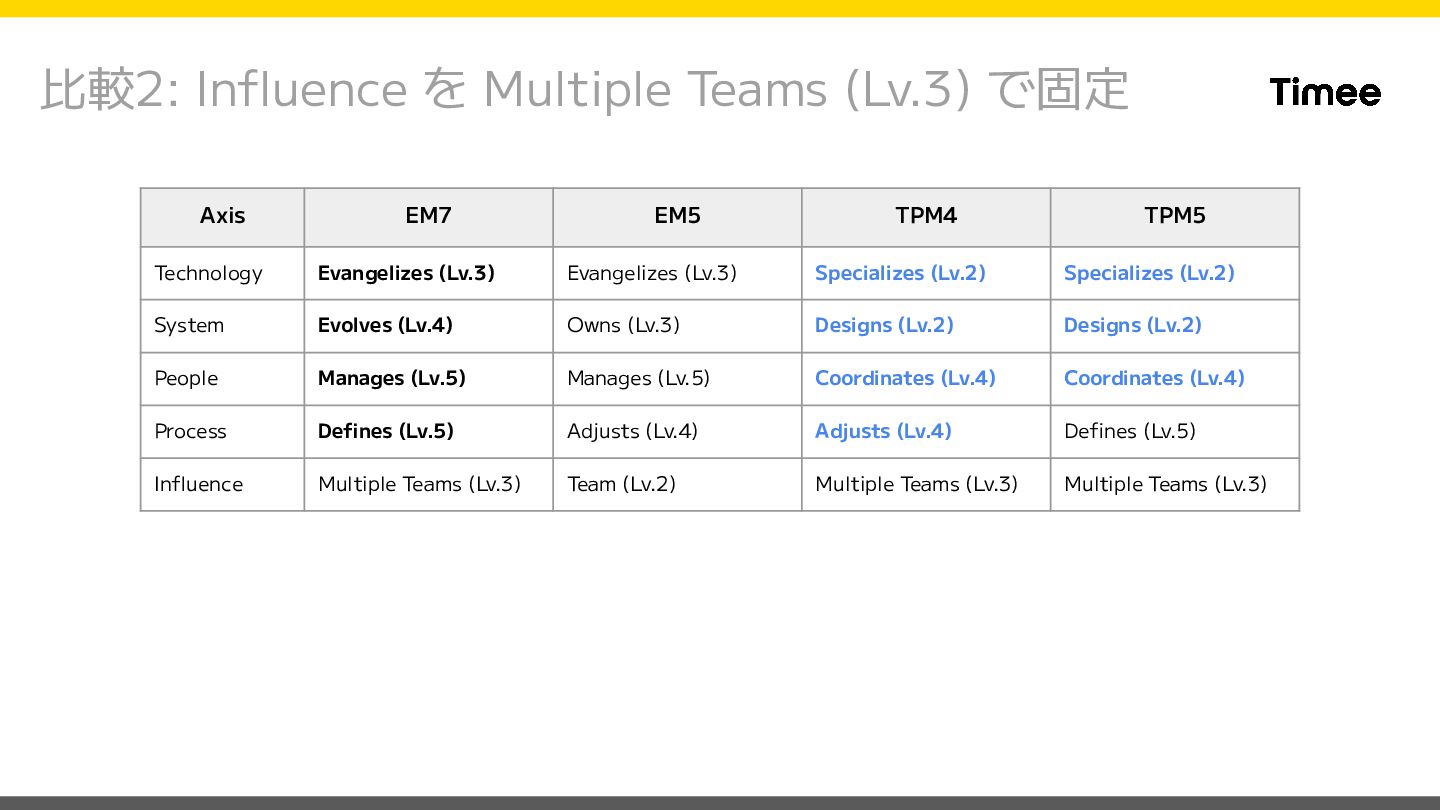Select the Axis column header
Screen dimensions: 1440x810
tap(222, 216)
